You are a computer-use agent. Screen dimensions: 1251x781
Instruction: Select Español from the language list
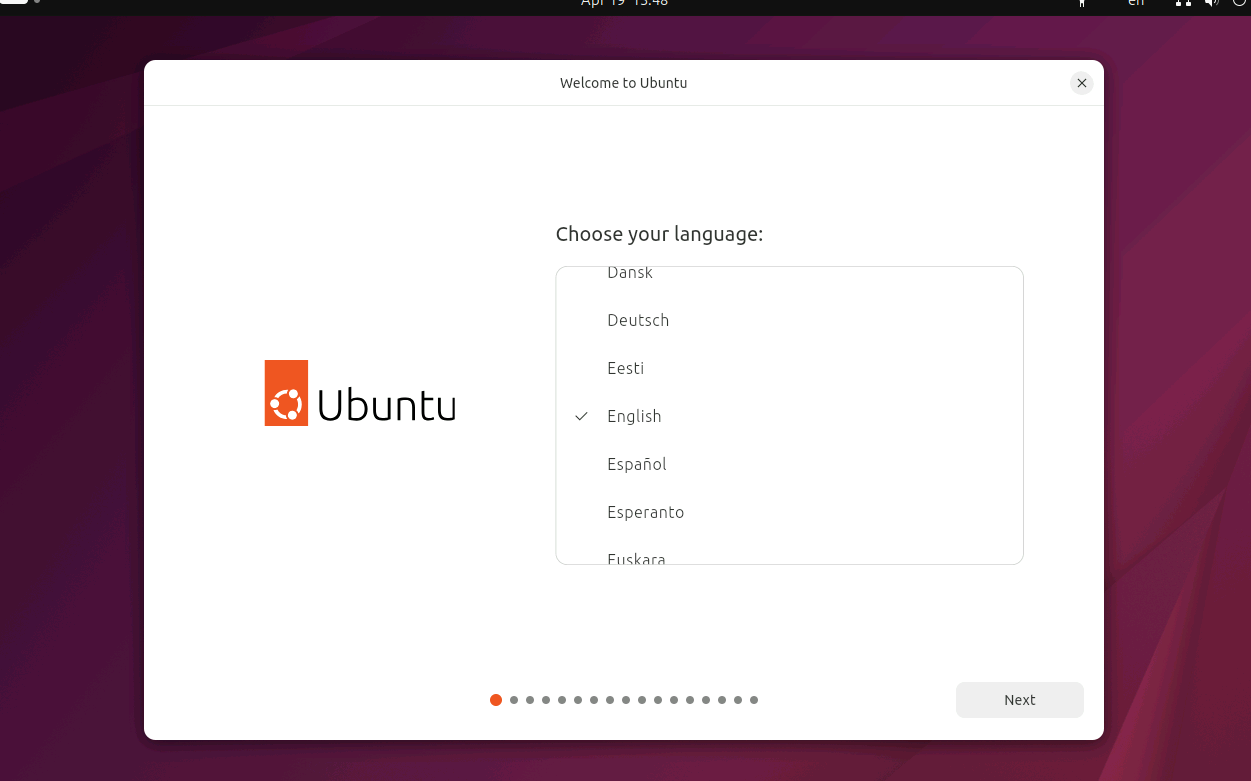point(637,464)
